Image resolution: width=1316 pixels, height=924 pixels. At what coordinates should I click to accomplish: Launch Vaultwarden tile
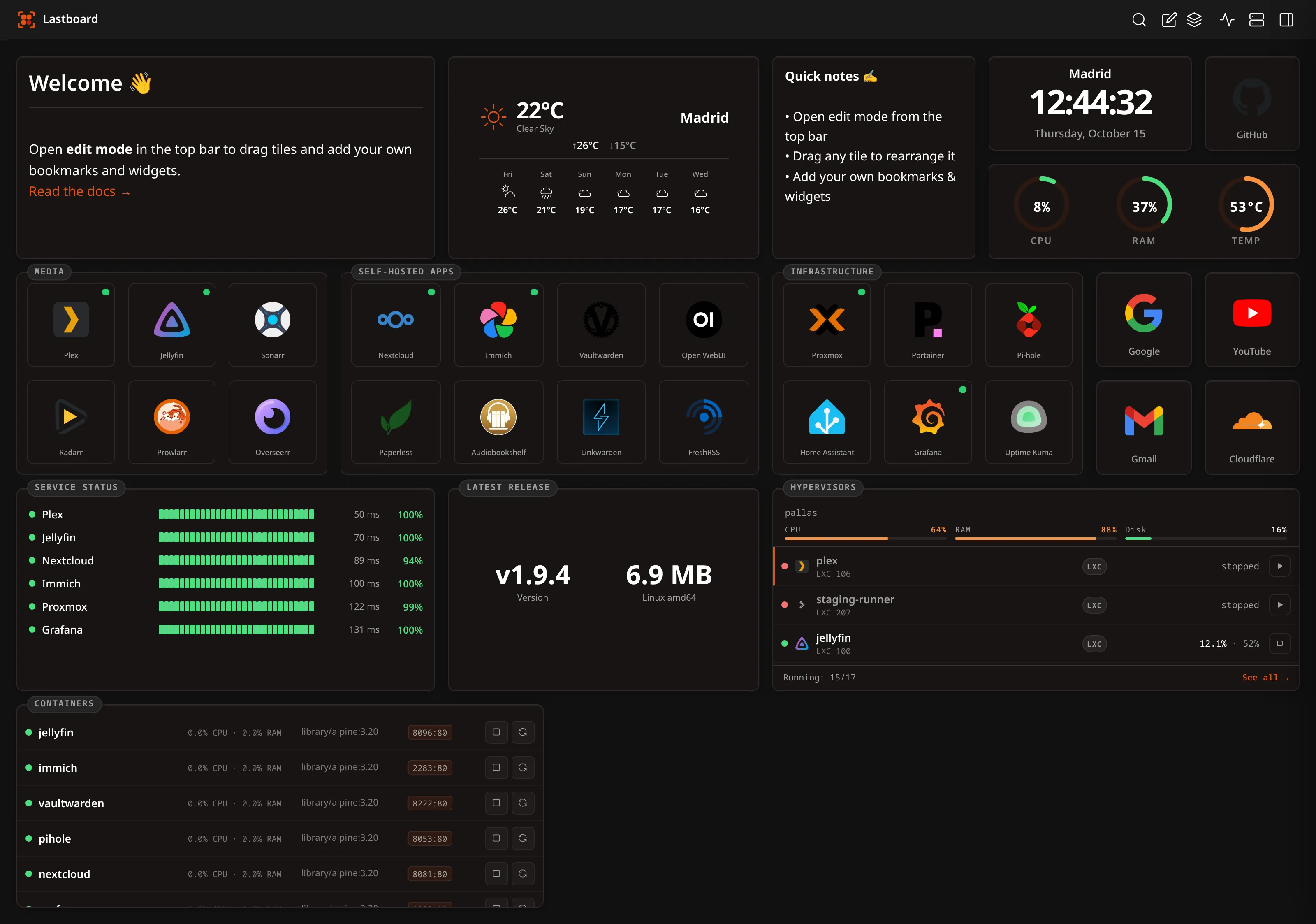pos(601,325)
